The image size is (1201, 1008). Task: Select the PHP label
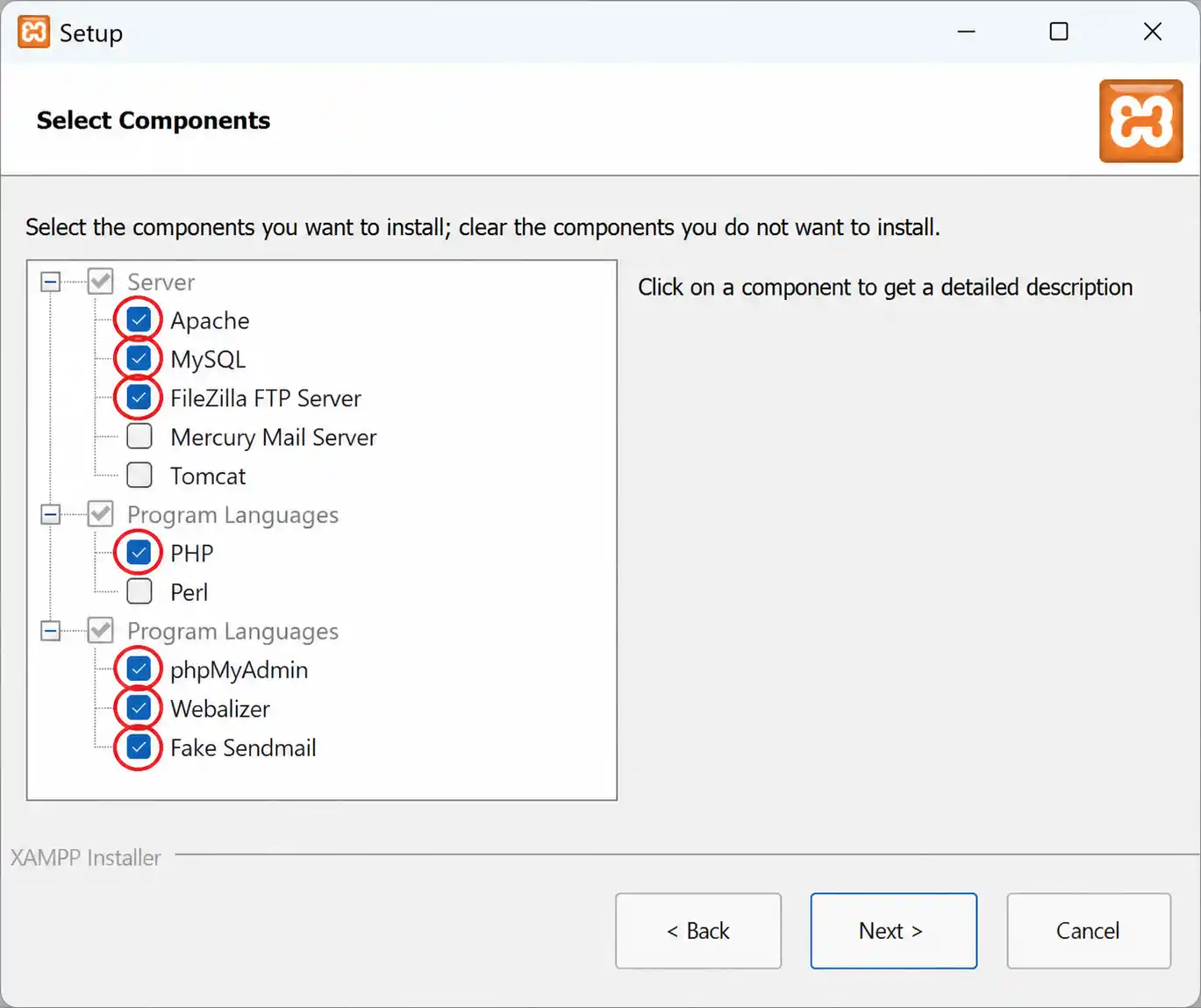click(x=192, y=554)
